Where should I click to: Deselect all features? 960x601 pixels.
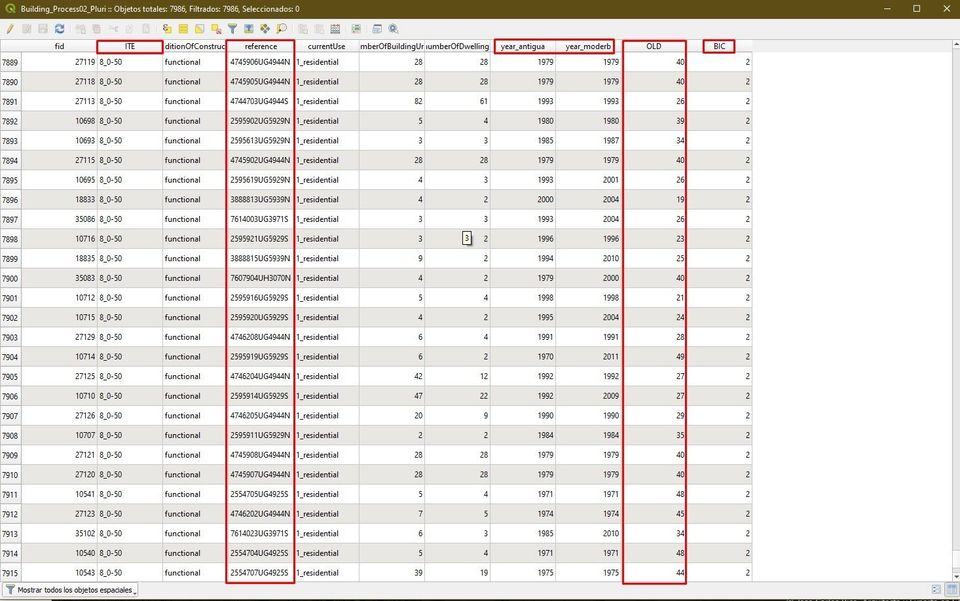(x=216, y=29)
